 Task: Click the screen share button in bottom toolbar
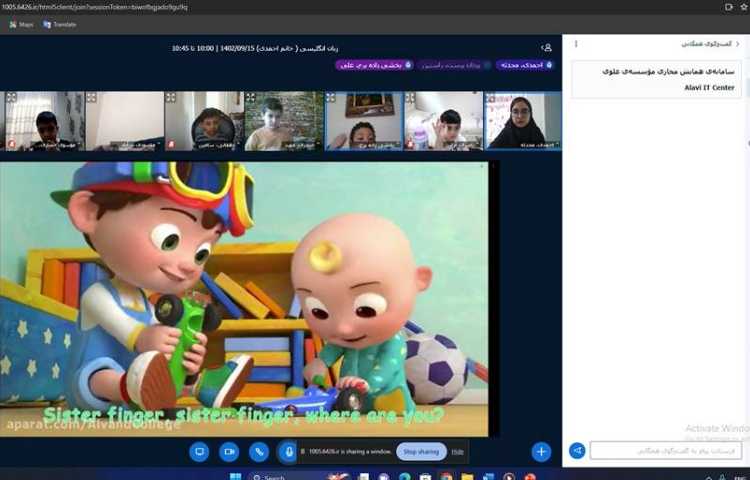coord(199,452)
